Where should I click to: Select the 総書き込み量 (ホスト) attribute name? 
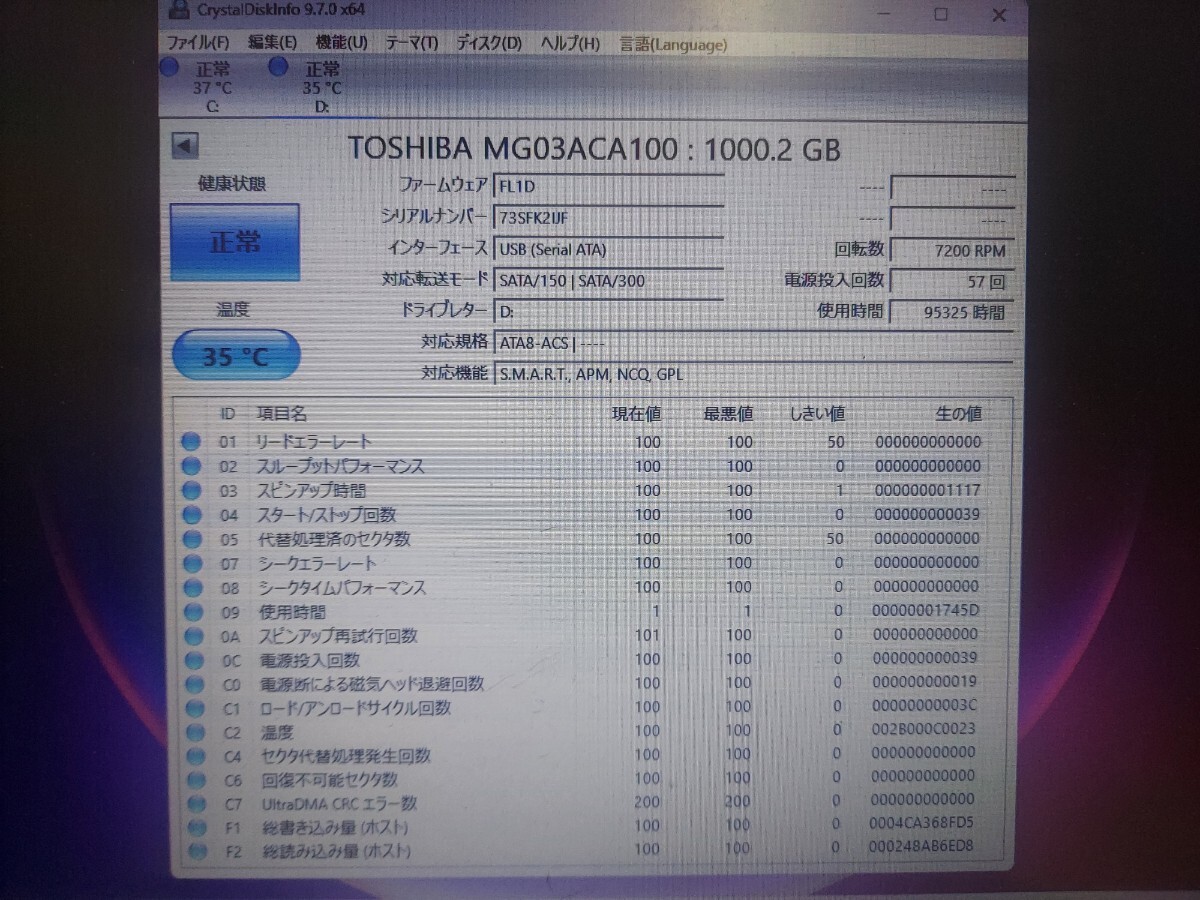pos(335,827)
